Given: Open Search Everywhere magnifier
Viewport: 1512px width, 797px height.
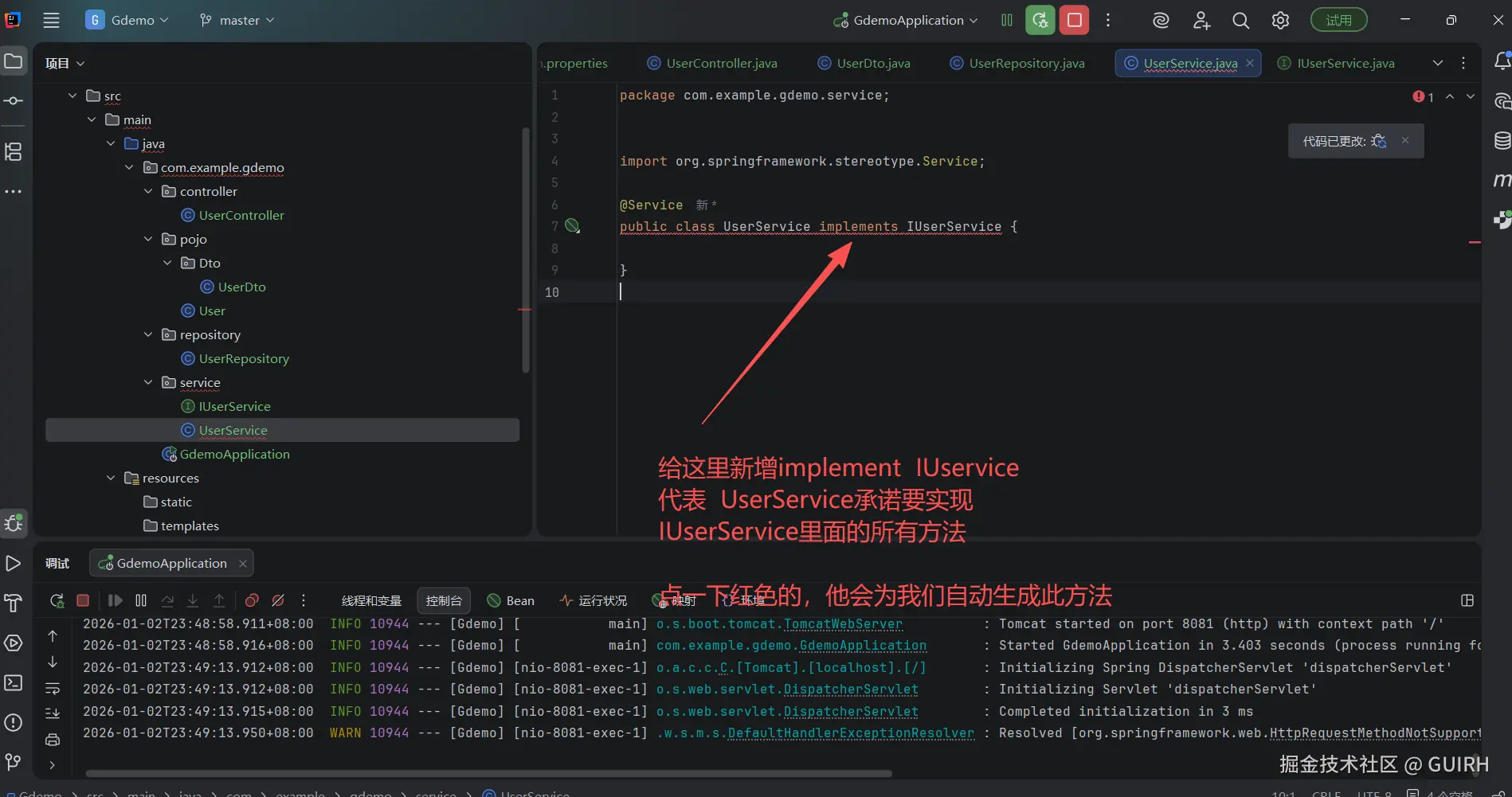Looking at the screenshot, I should pyautogui.click(x=1240, y=21).
